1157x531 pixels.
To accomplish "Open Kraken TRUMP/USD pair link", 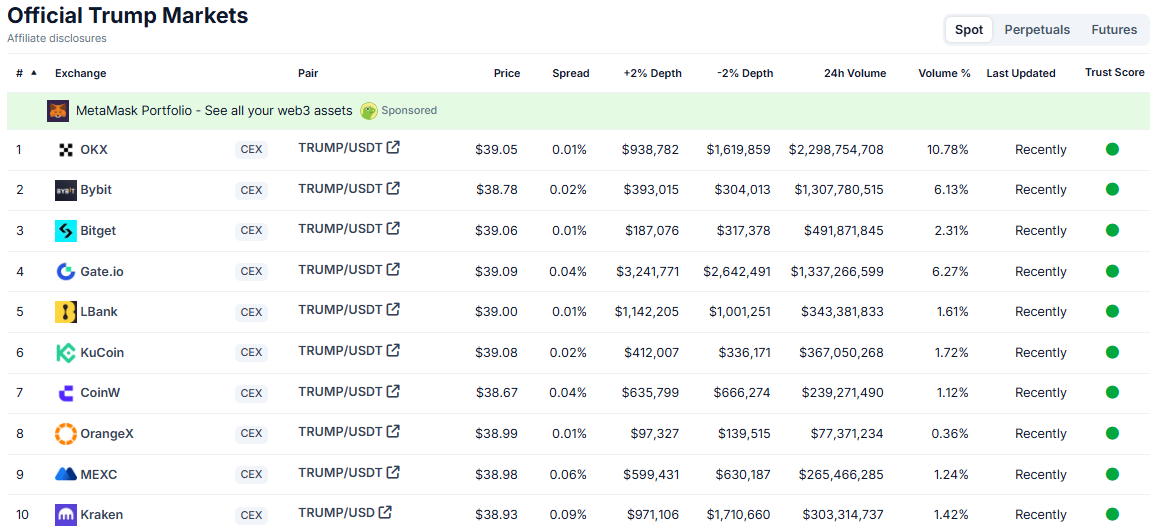I will click(x=336, y=513).
